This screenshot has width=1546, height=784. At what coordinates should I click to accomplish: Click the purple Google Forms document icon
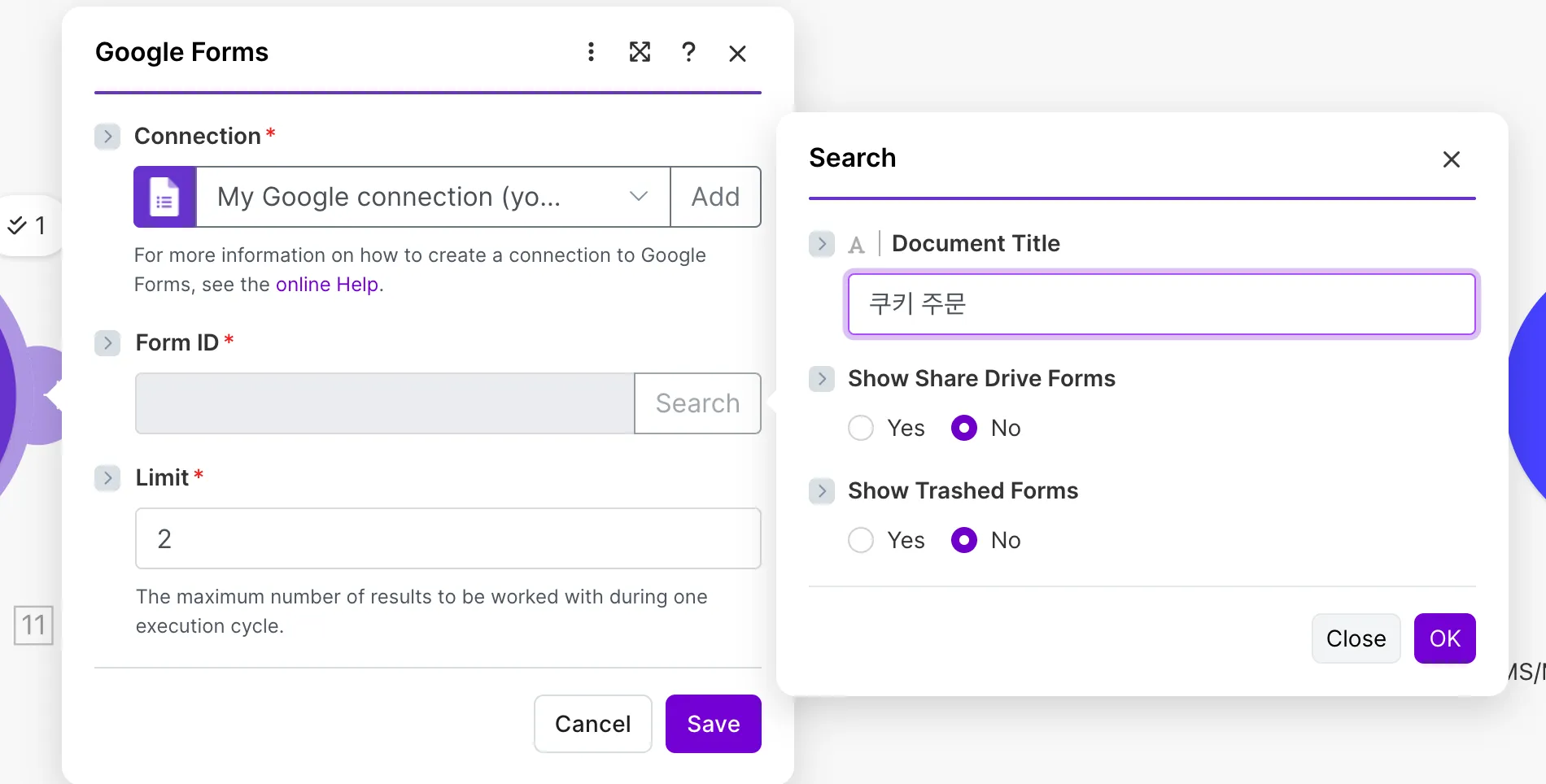click(165, 197)
